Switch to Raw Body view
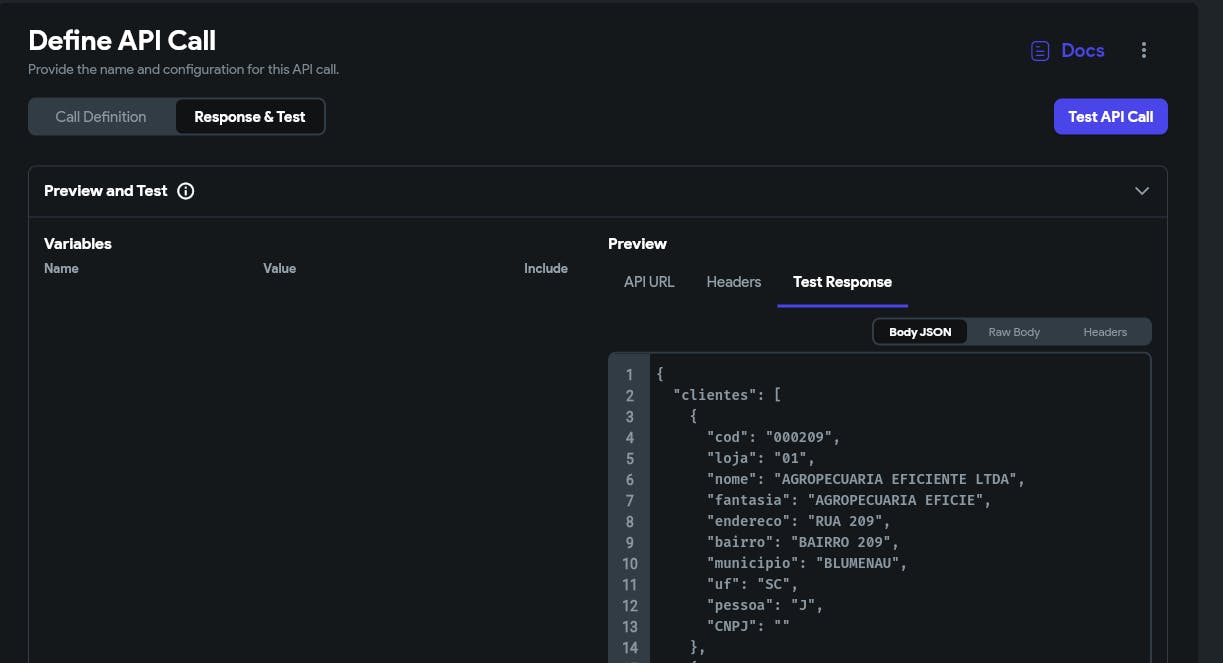This screenshot has height=663, width=1223. click(x=1014, y=332)
